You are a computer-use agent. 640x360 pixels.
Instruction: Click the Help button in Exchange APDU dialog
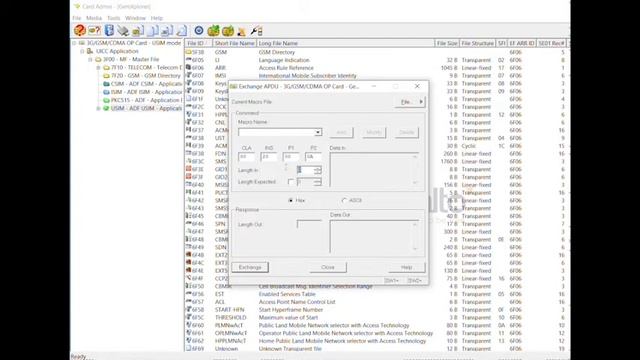tap(407, 267)
